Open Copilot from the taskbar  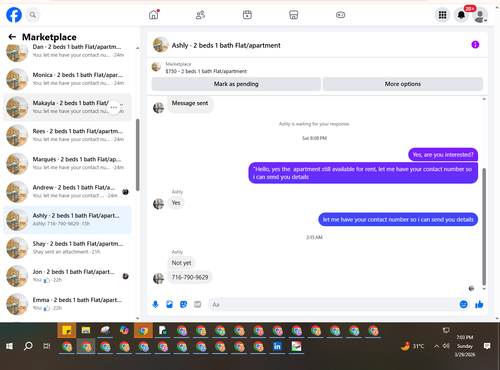click(124, 330)
